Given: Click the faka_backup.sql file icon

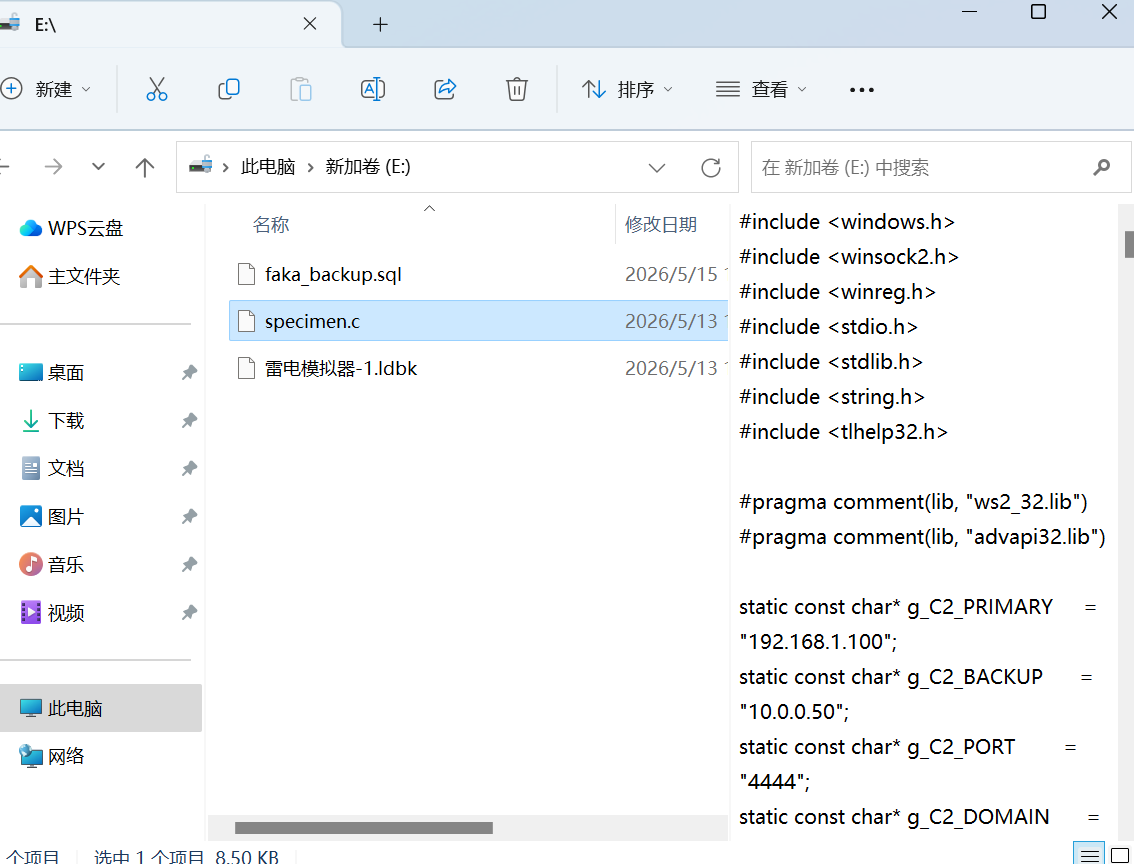Looking at the screenshot, I should click(x=247, y=275).
